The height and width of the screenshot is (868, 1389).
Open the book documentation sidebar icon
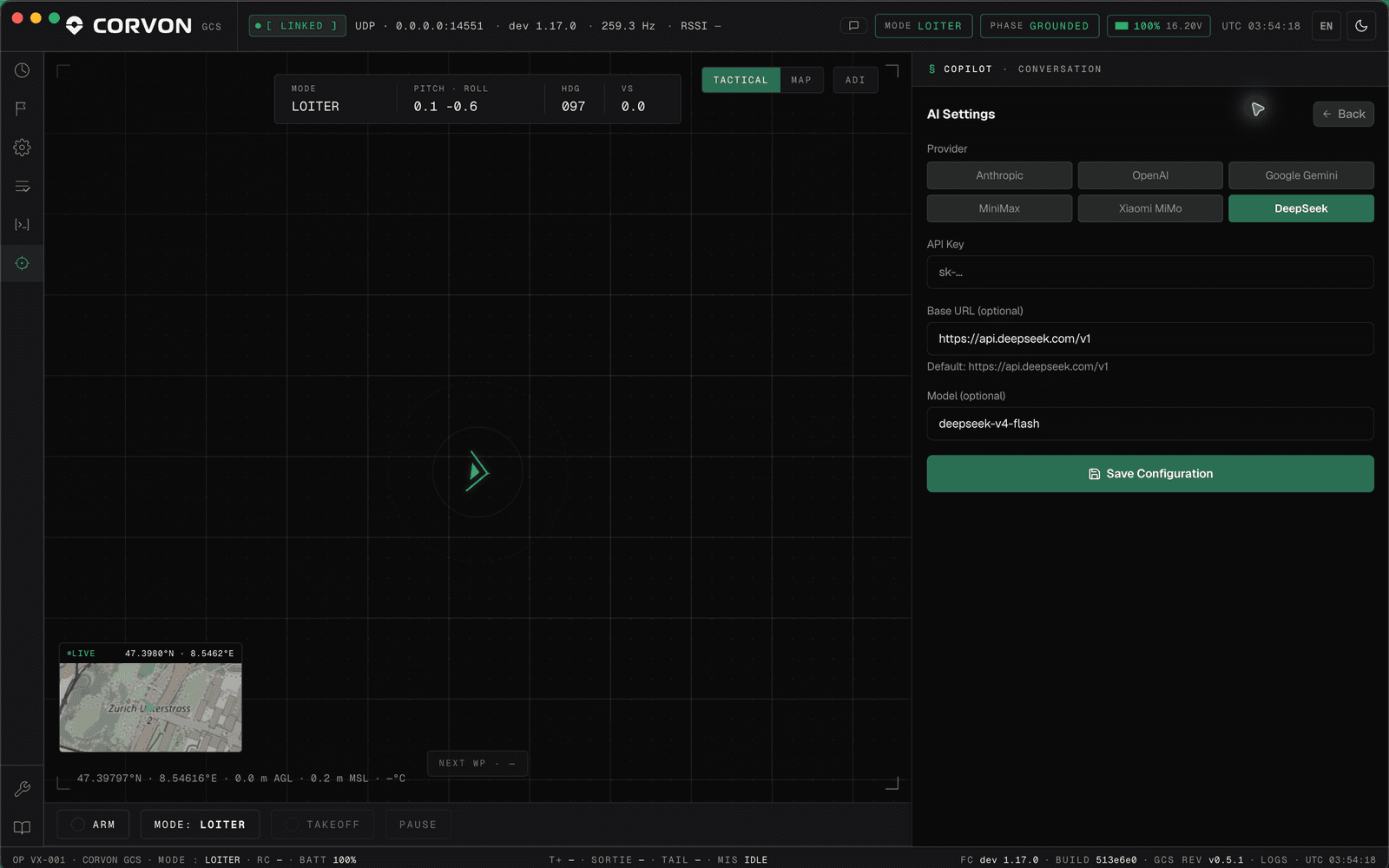22,827
